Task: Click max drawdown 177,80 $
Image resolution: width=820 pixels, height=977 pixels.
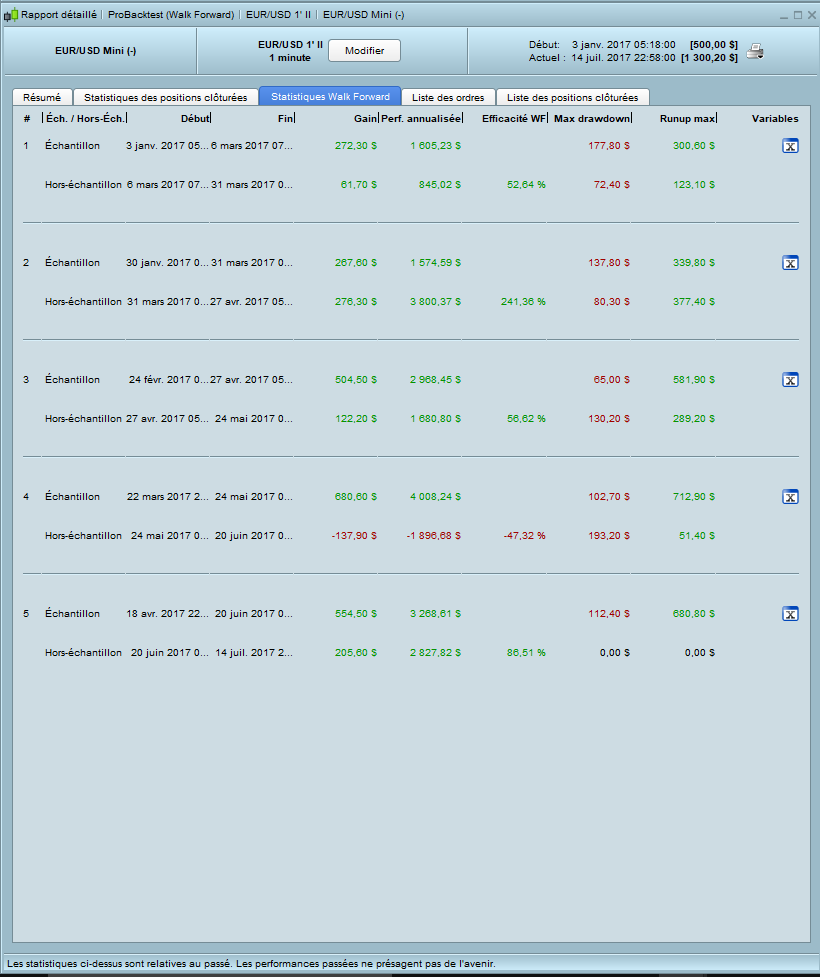Action: (x=609, y=146)
